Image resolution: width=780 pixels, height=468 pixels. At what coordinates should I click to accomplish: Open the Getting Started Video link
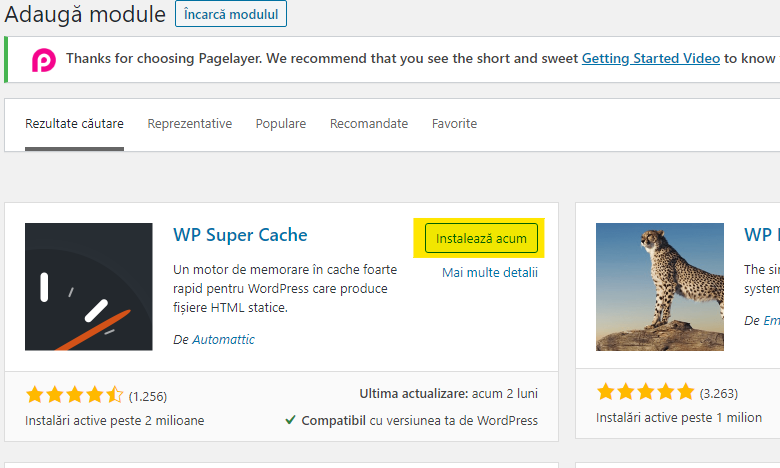coord(651,59)
